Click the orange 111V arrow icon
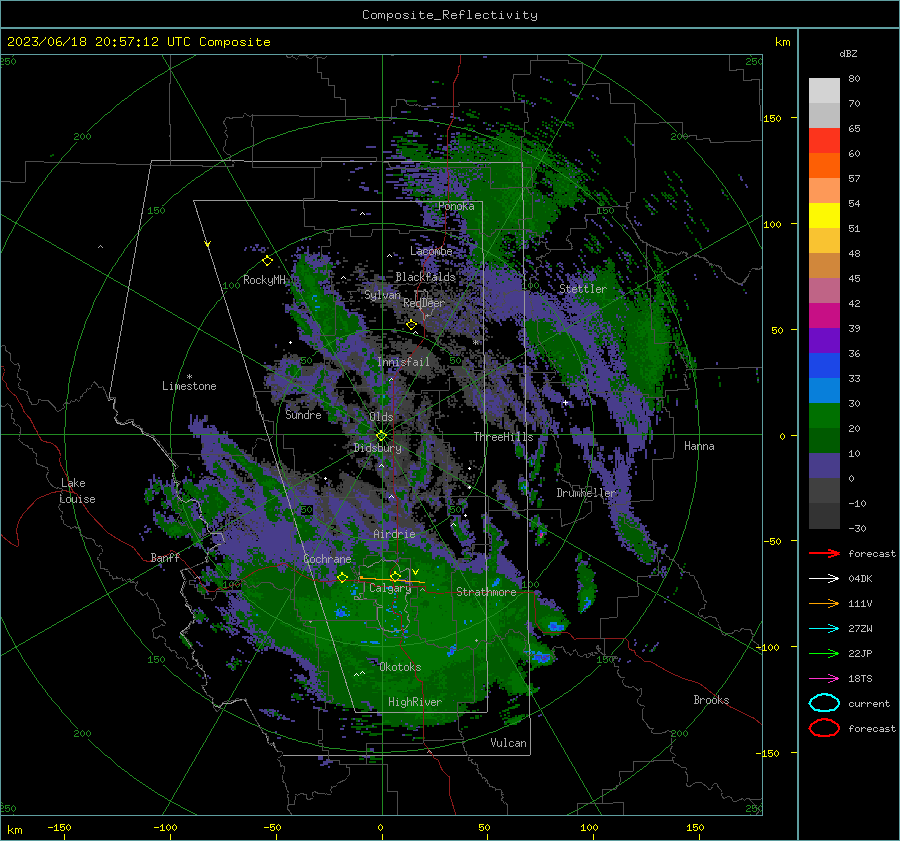The height and width of the screenshot is (841, 900). click(x=824, y=603)
